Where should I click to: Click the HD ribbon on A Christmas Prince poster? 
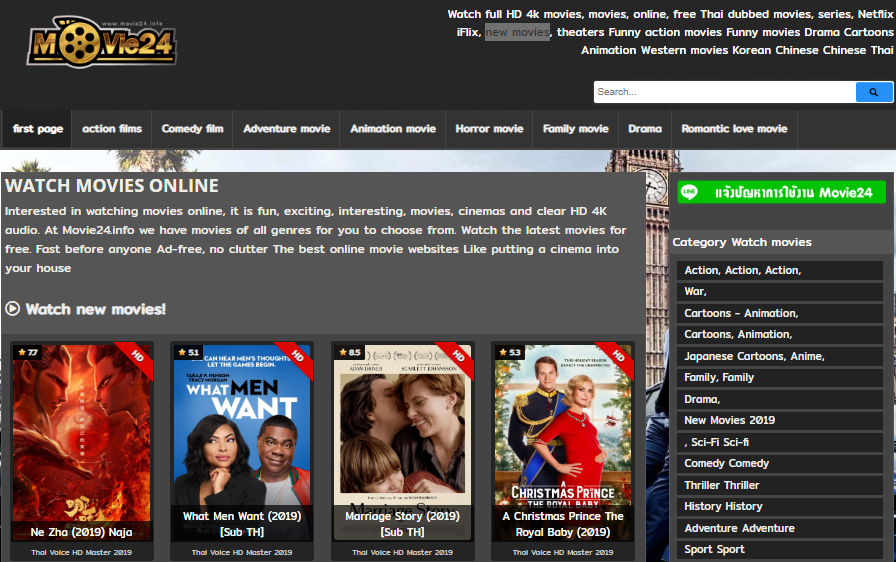click(x=617, y=359)
